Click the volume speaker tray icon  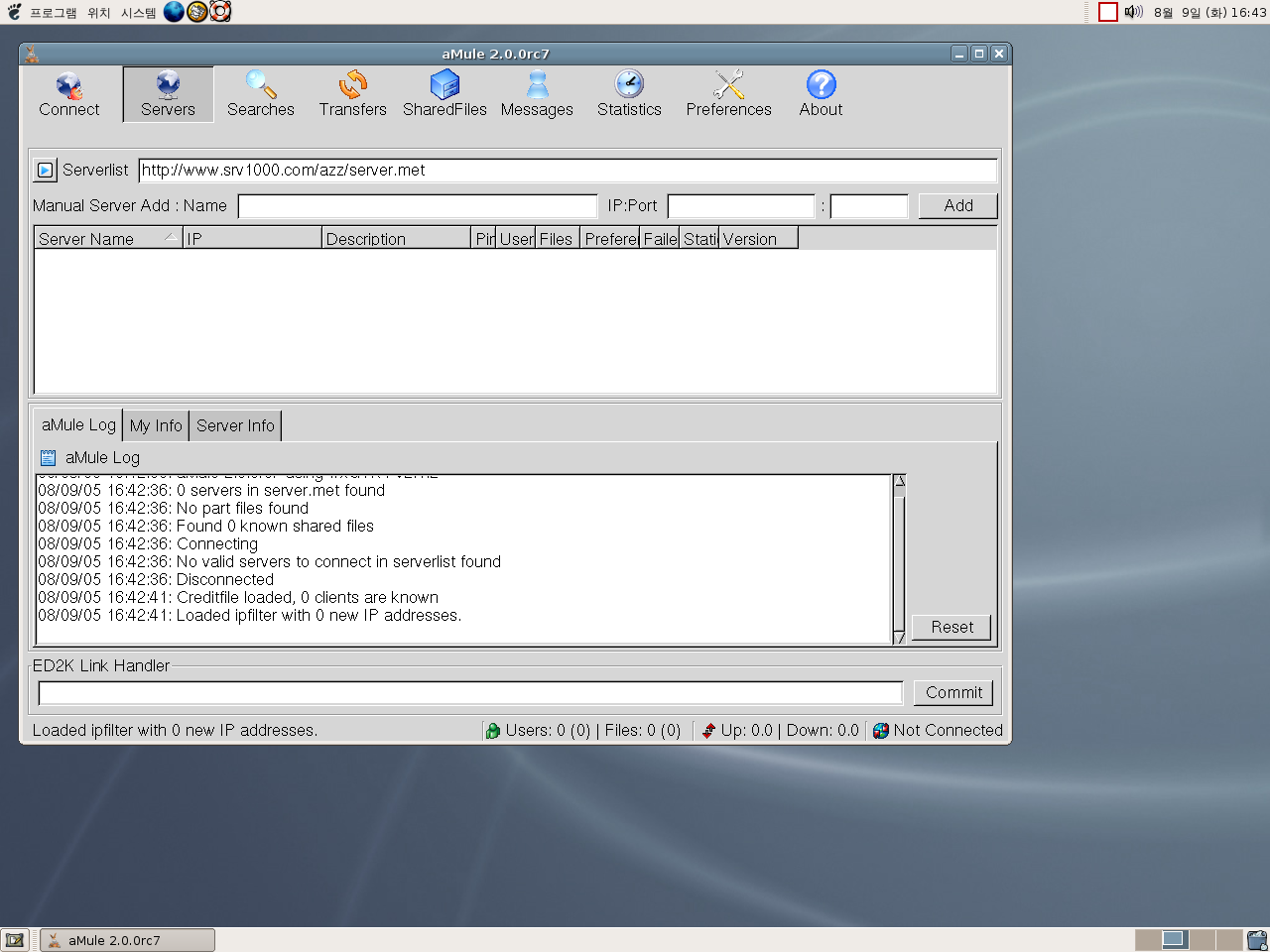tap(1133, 12)
